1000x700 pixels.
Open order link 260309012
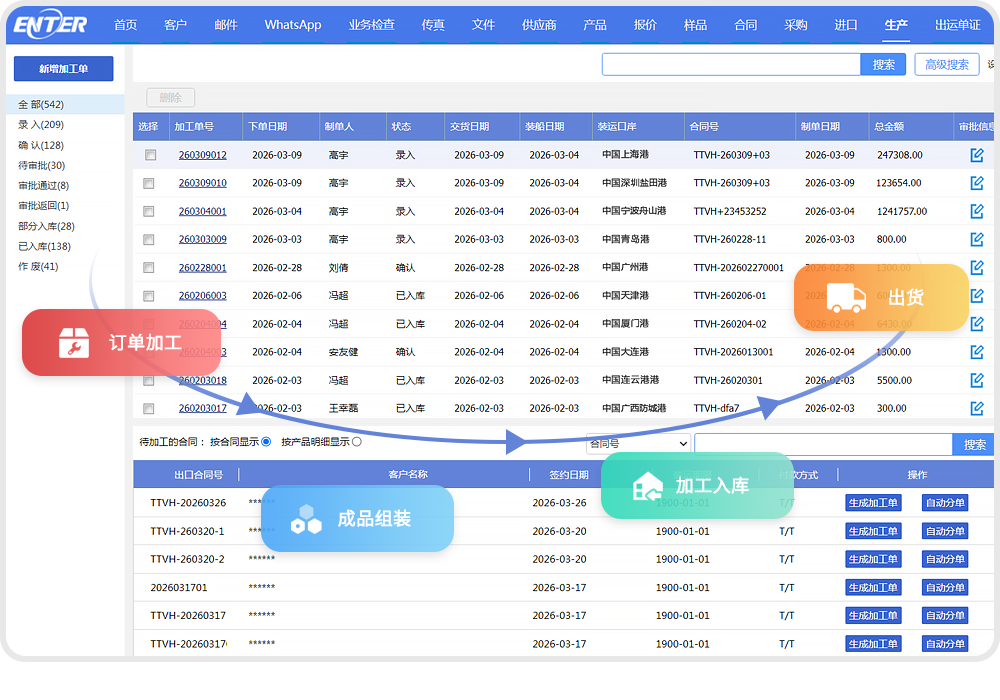click(x=202, y=155)
